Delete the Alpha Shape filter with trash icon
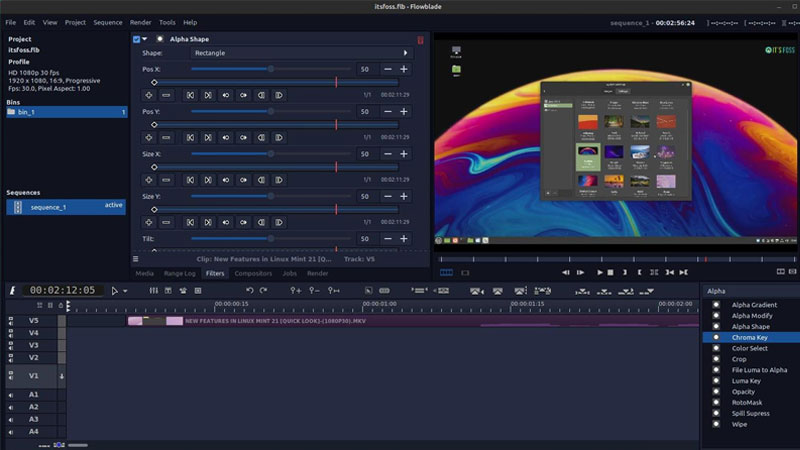The height and width of the screenshot is (450, 800). pos(420,40)
